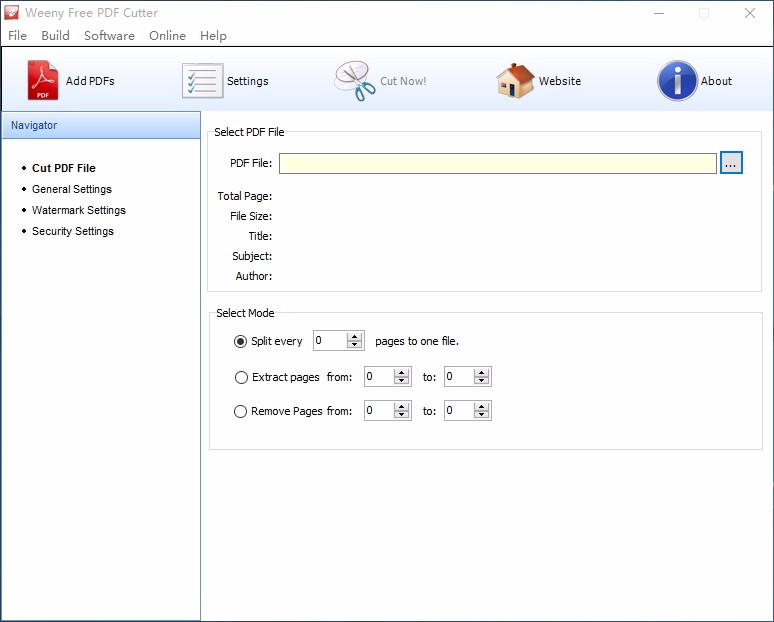Decrease the Remove Pages from value
Screen dimensions: 774x622
coord(401,415)
